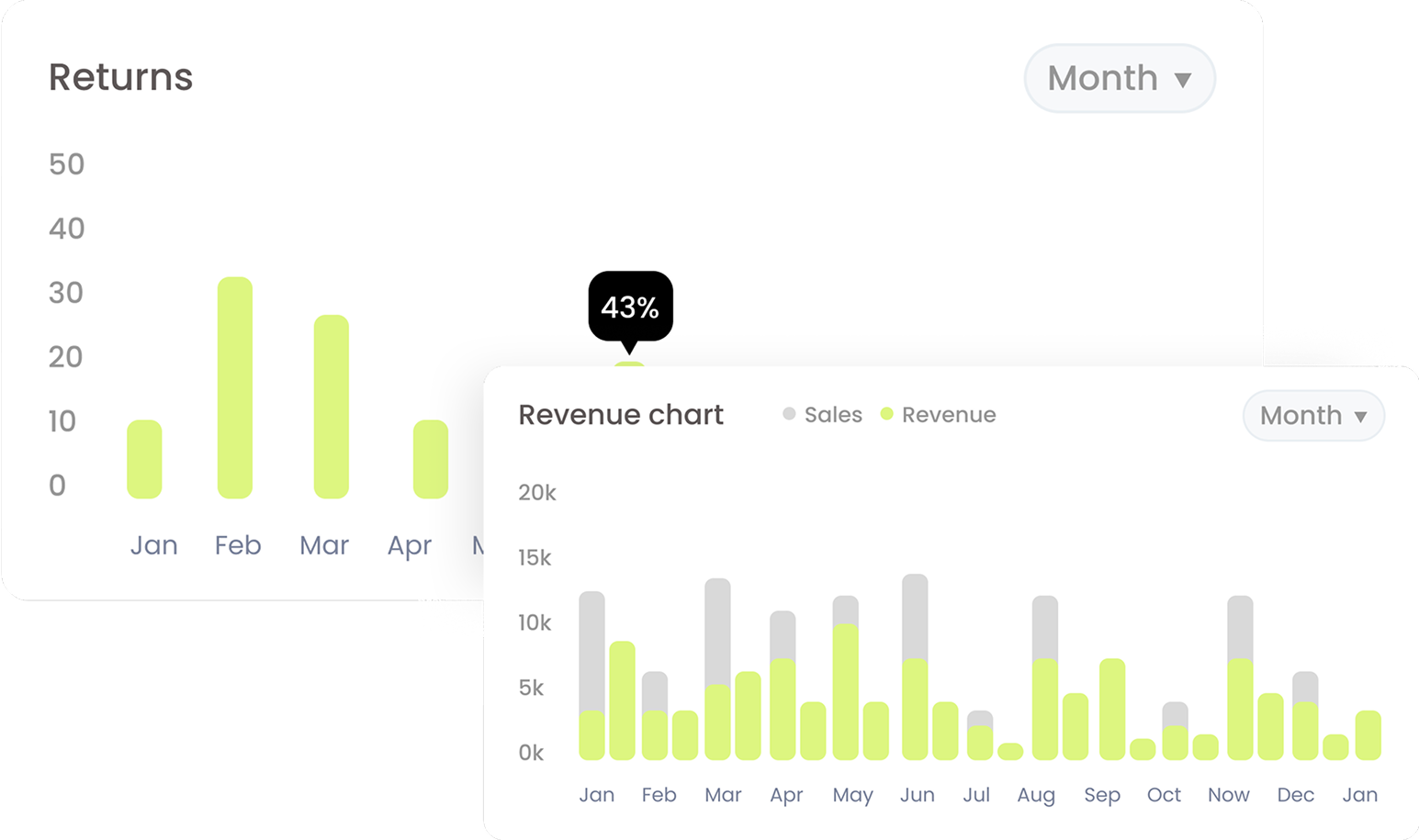
Task: Open the Returns card Month dropdown
Action: tap(1119, 79)
